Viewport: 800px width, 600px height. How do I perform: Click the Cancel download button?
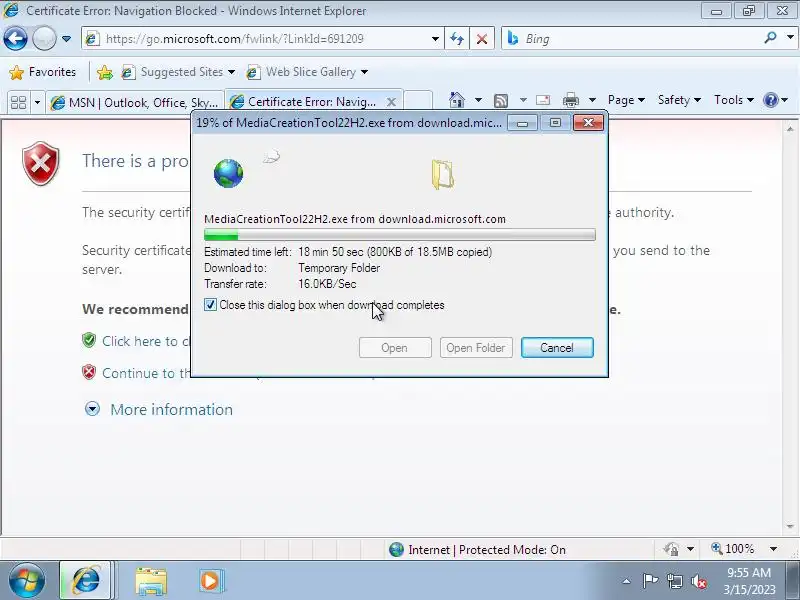pos(557,348)
